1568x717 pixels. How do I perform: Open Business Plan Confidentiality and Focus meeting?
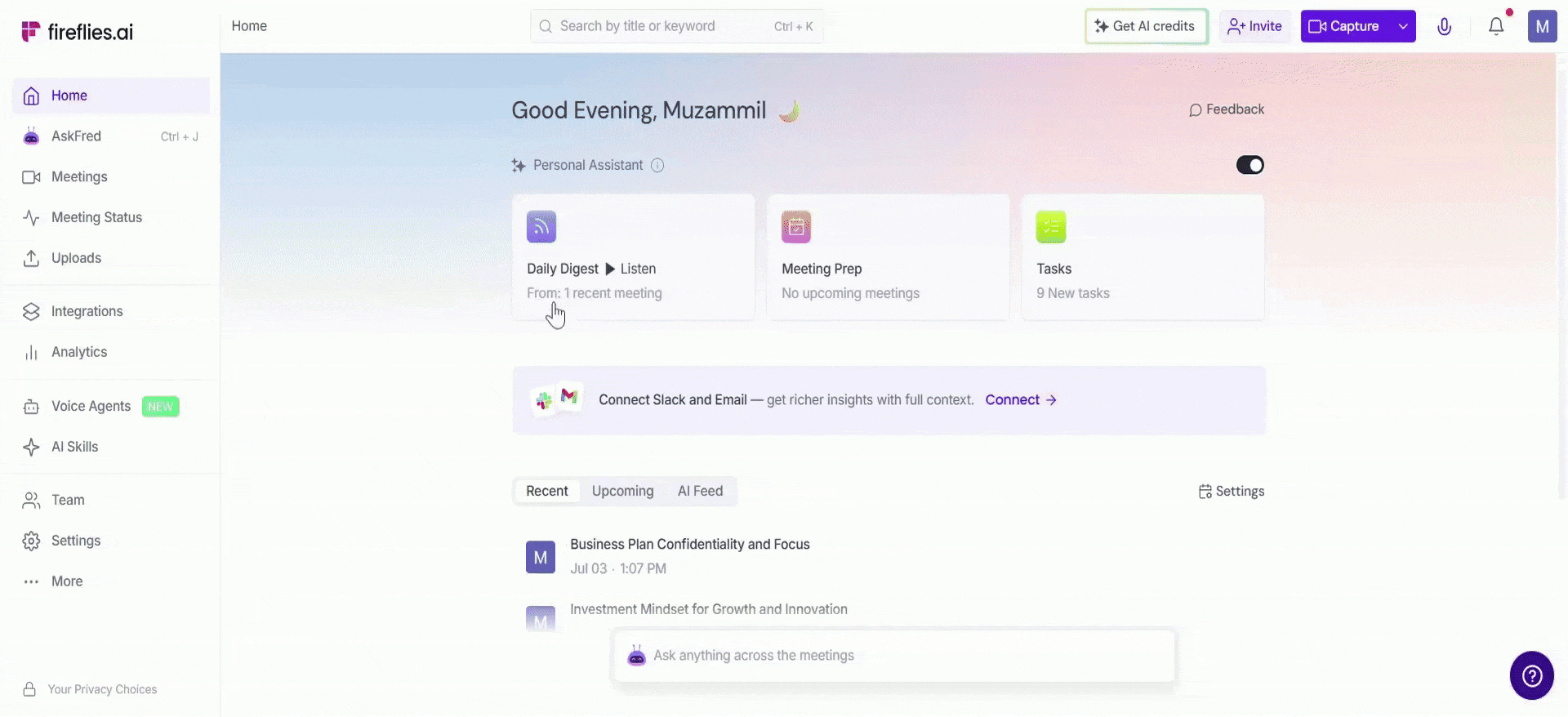[x=690, y=544]
